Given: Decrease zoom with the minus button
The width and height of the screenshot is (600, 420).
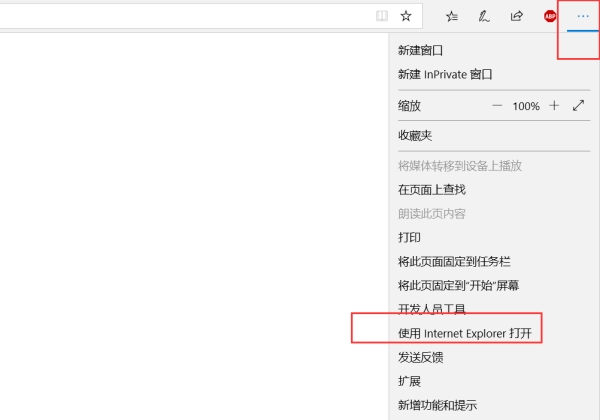Looking at the screenshot, I should coord(497,105).
